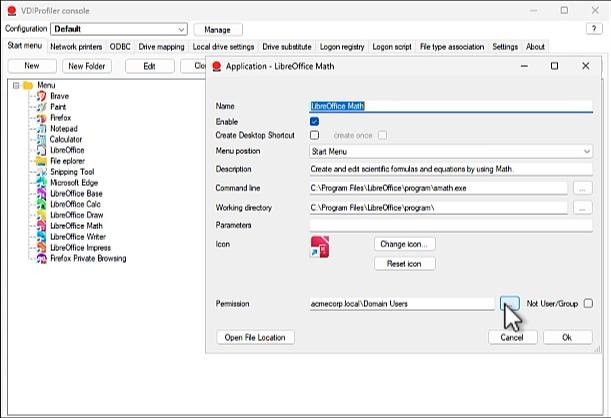611x418 pixels.
Task: Switch to the Settings tab
Action: tap(505, 47)
